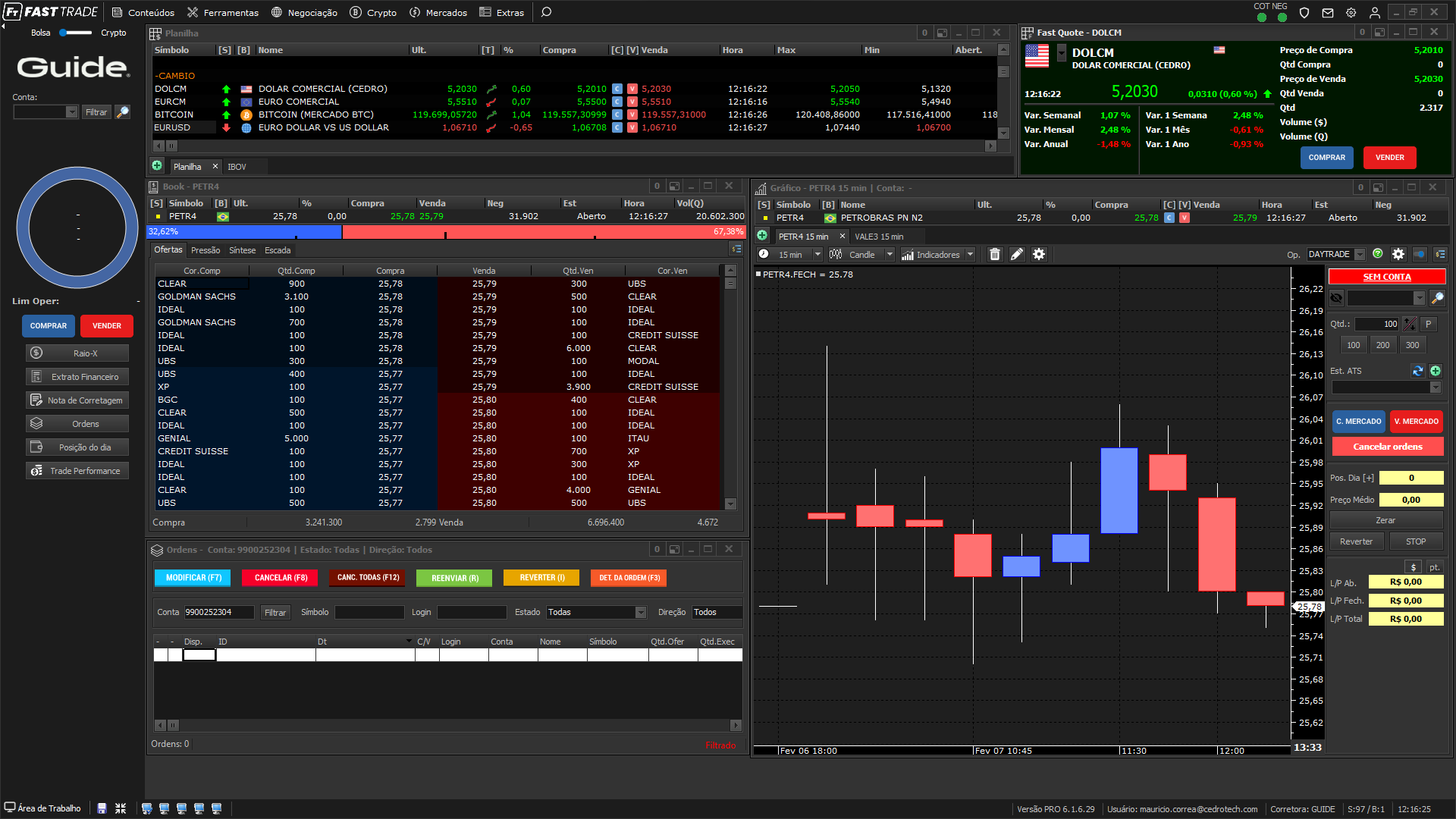Screen dimensions: 1456x819
Task: Click Book panel list settings icon
Action: tap(736, 249)
